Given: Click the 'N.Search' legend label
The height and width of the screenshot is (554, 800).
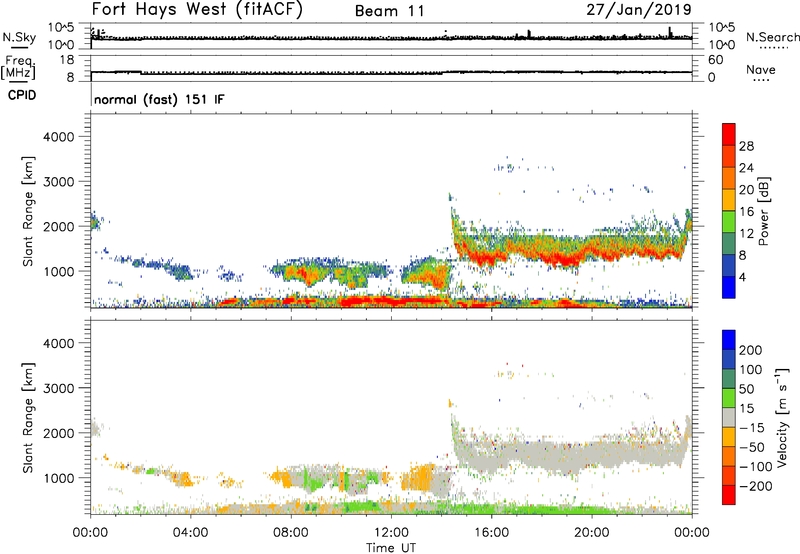Looking at the screenshot, I should tap(772, 37).
